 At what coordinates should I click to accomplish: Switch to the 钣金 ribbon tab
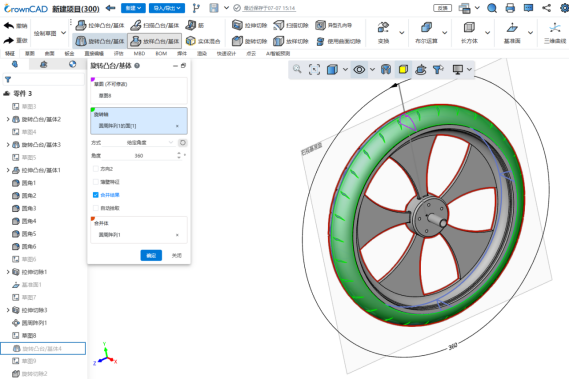pyautogui.click(x=69, y=53)
